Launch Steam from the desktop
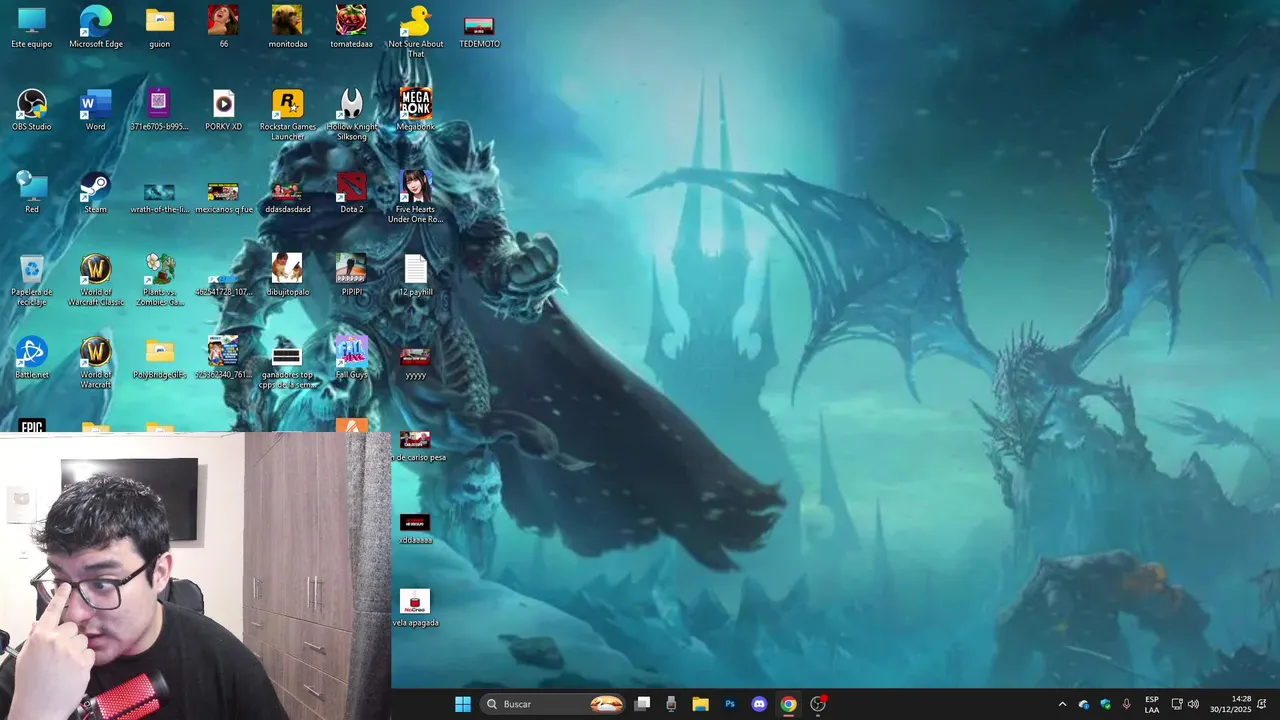 point(96,192)
